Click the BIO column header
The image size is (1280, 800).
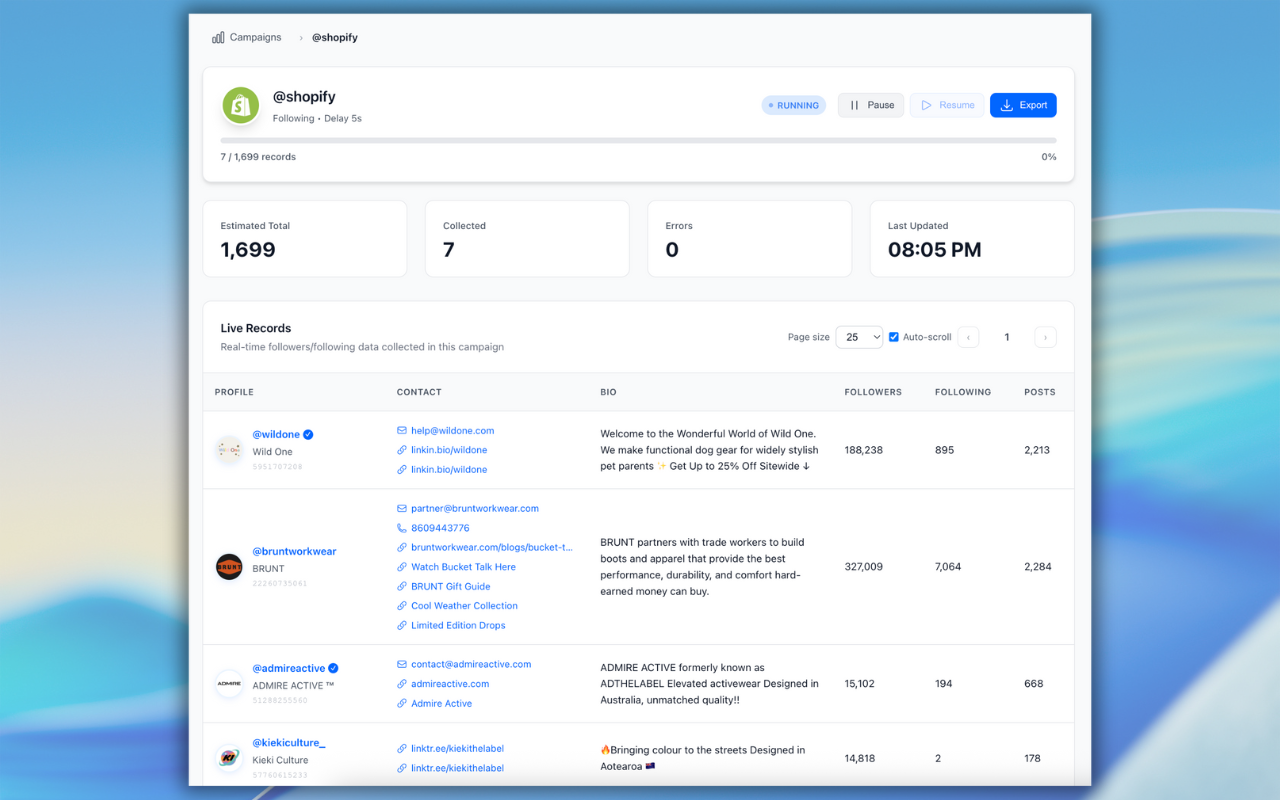click(x=609, y=392)
